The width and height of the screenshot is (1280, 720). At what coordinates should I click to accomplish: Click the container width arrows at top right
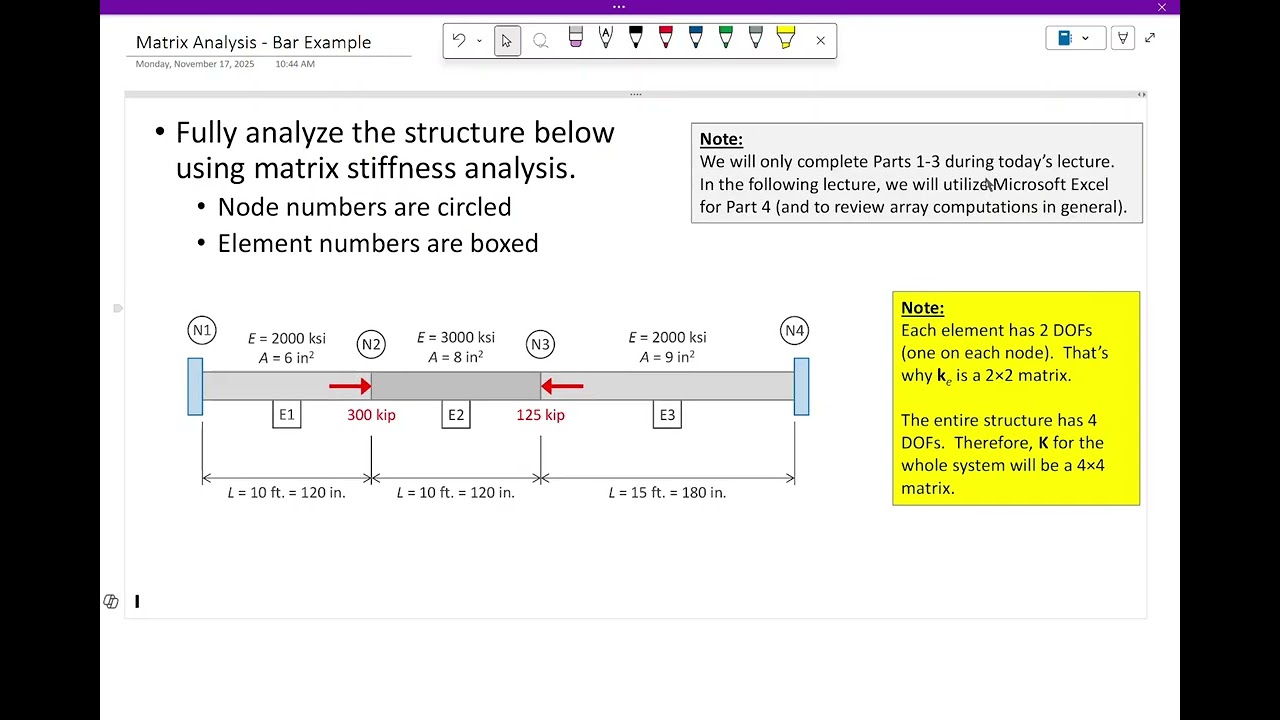pos(1141,94)
